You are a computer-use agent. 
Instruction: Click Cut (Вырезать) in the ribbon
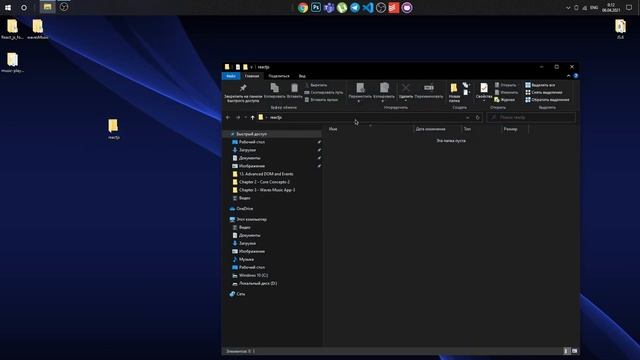tap(316, 85)
